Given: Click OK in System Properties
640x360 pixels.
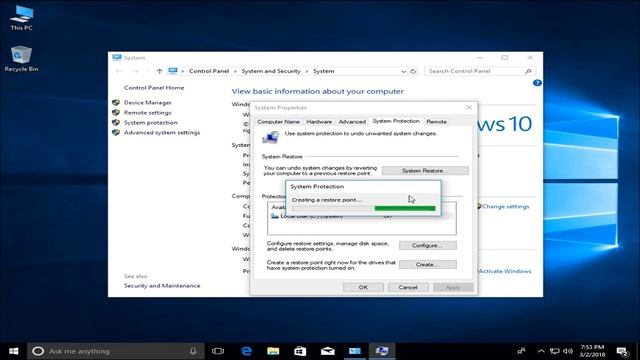Looking at the screenshot, I should click(363, 287).
